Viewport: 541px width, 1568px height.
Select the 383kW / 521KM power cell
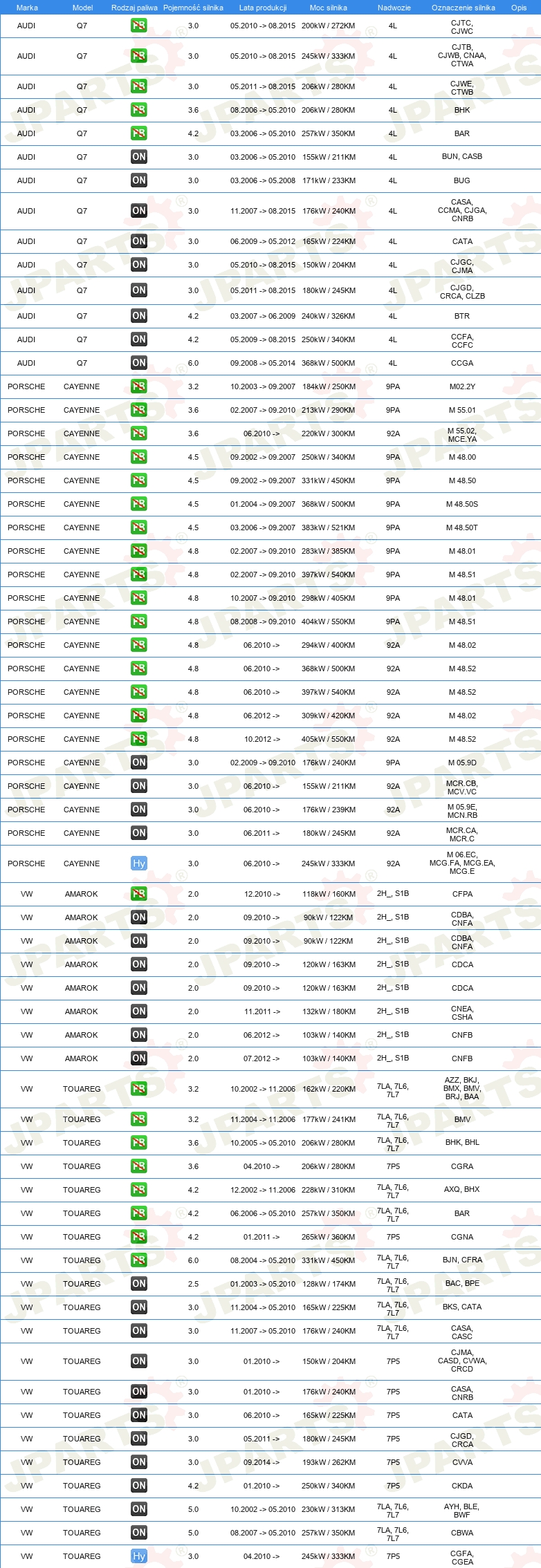pyautogui.click(x=329, y=528)
